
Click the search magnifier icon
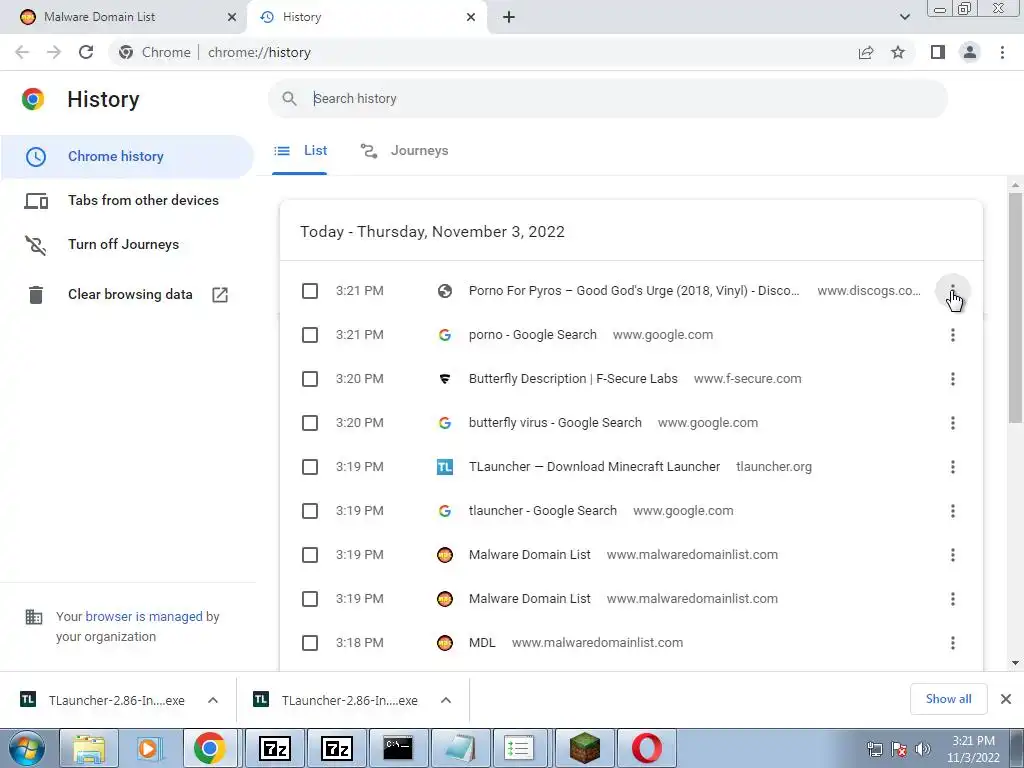pyautogui.click(x=289, y=99)
